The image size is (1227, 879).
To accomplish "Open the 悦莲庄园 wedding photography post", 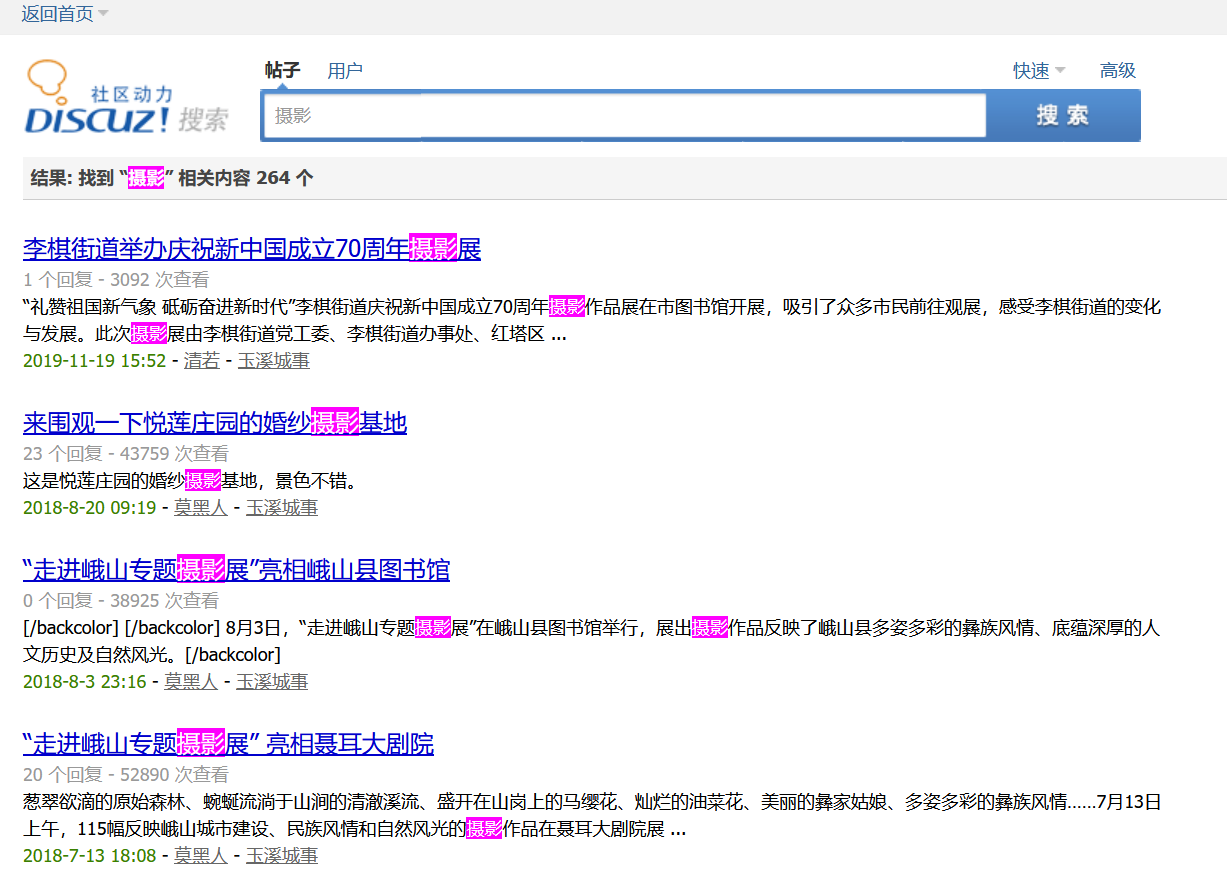I will pos(214,423).
